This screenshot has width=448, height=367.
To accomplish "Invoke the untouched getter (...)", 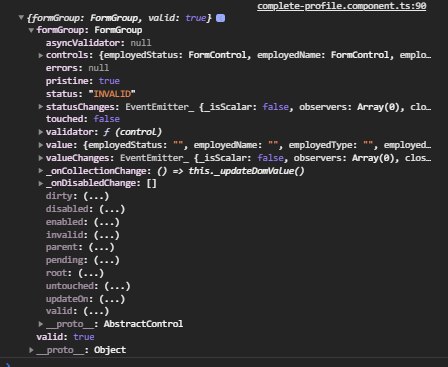I will (117, 286).
